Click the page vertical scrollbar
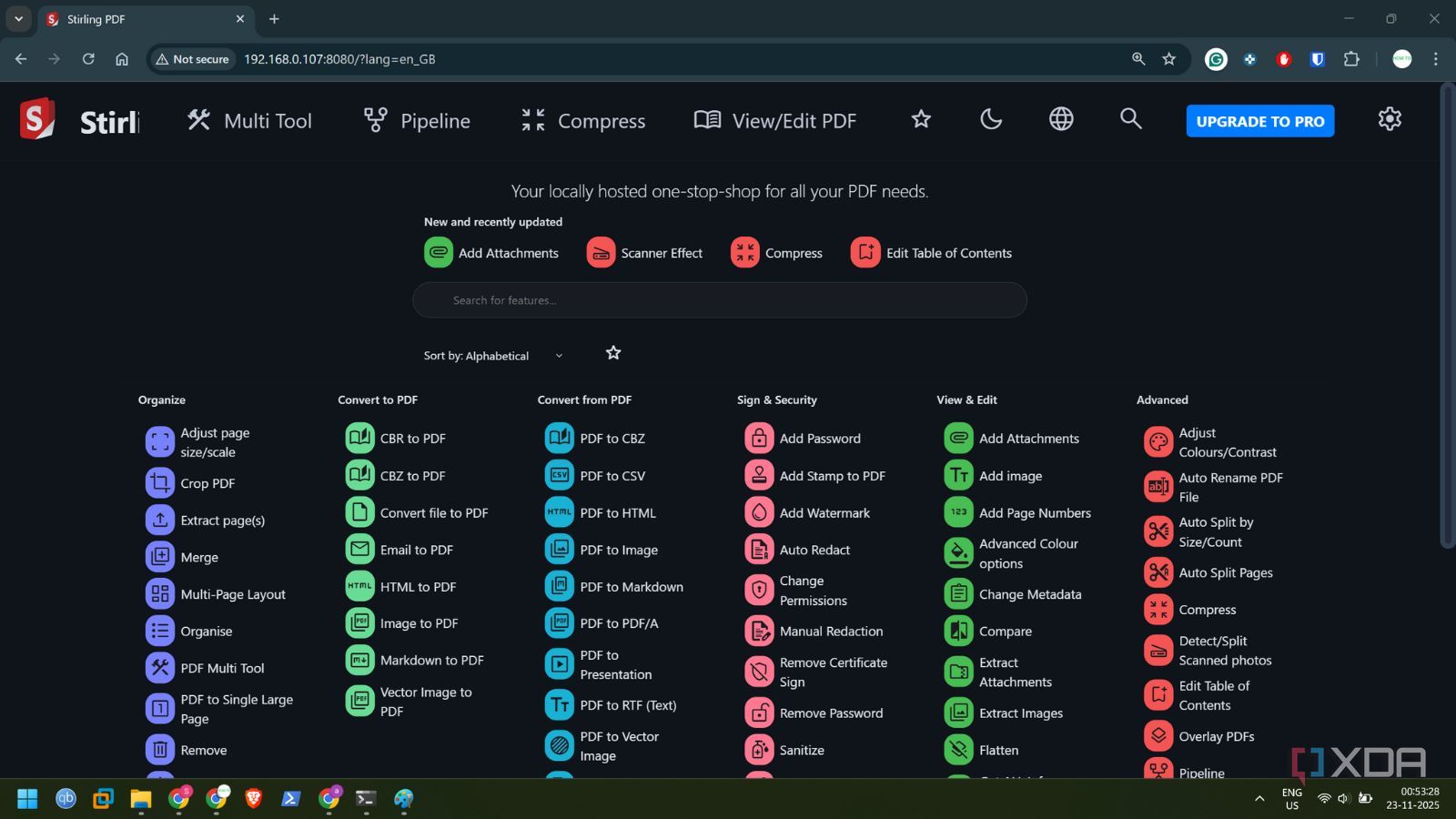The height and width of the screenshot is (819, 1456). pos(1447,317)
